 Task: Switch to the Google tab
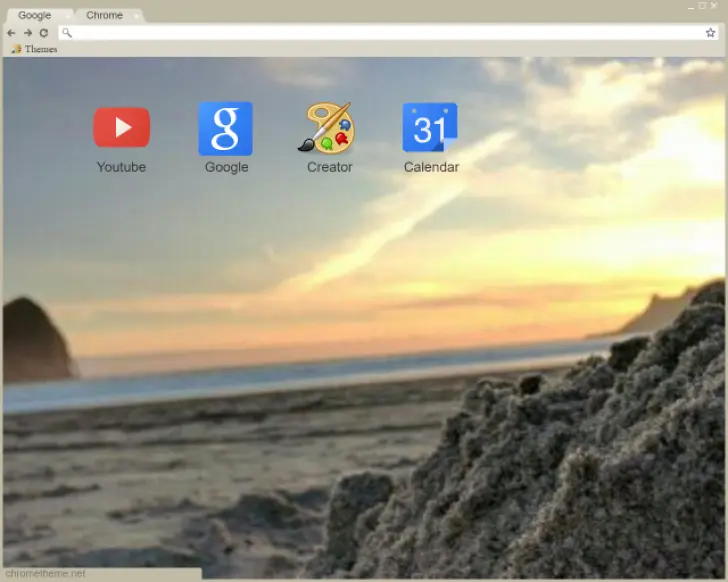tap(34, 15)
